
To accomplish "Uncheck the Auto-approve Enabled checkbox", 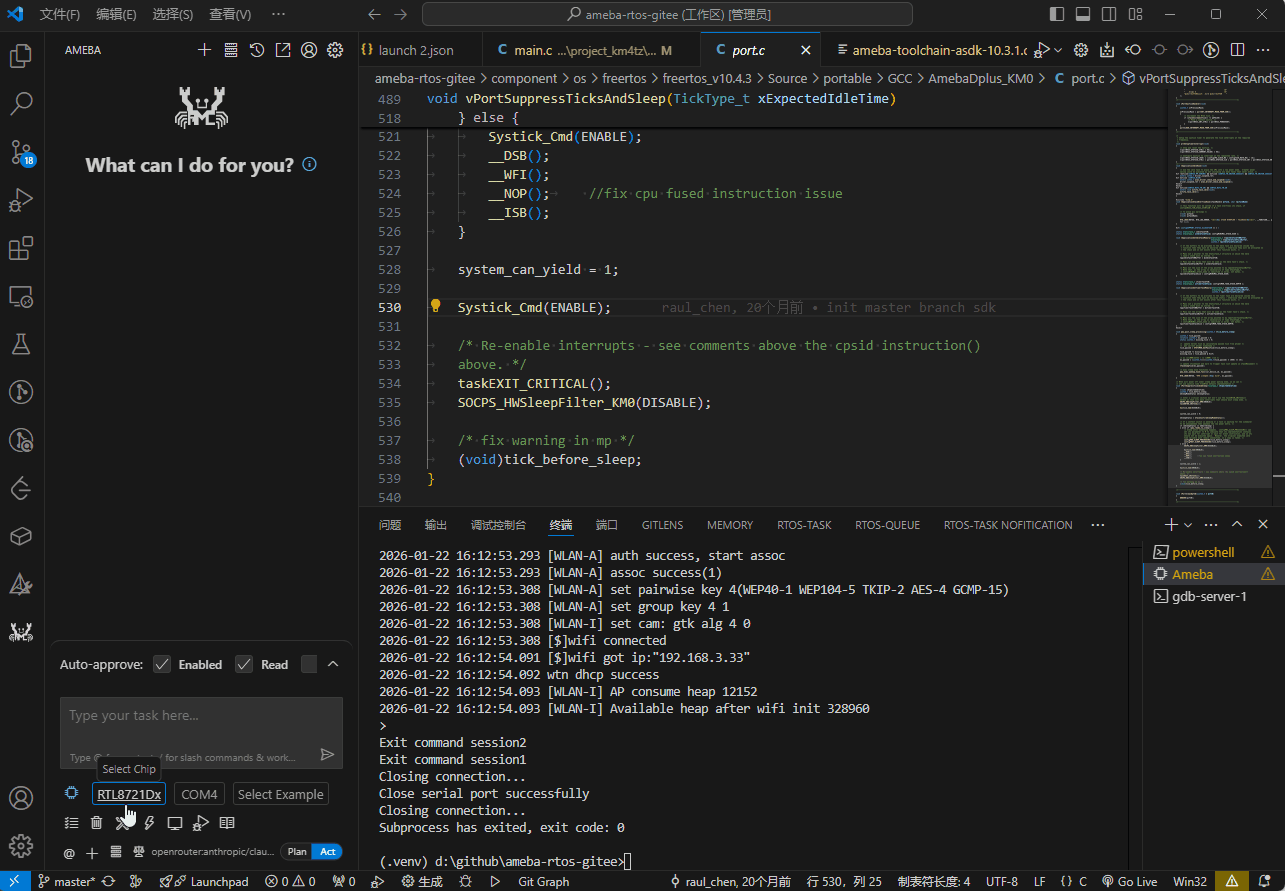I will tap(162, 665).
